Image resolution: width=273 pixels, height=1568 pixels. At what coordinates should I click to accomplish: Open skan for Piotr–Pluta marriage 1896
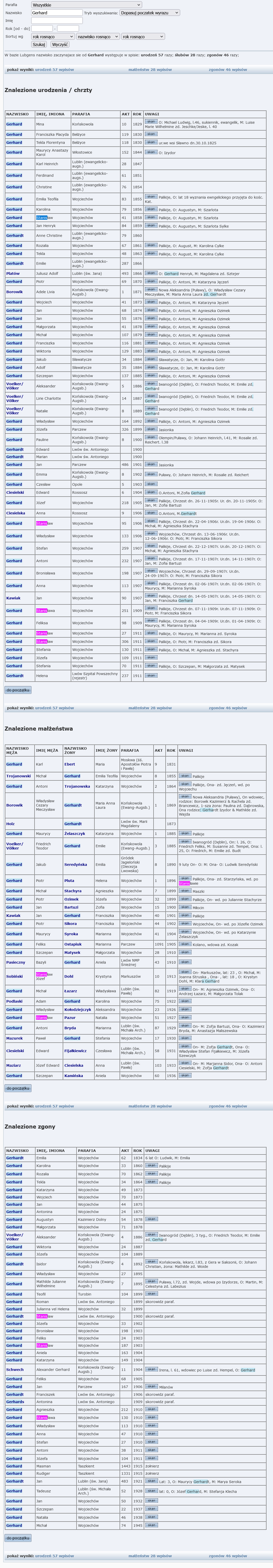[x=185, y=878]
